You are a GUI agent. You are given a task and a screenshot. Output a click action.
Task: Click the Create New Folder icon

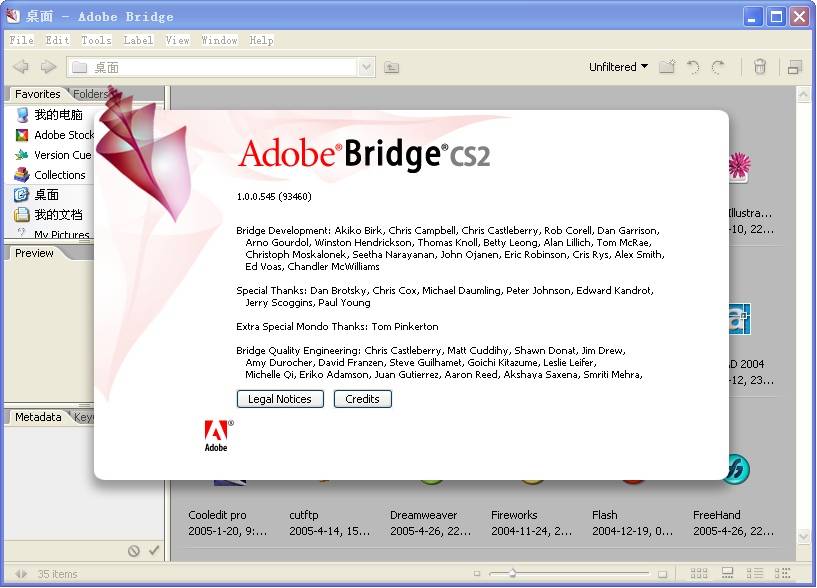click(667, 67)
